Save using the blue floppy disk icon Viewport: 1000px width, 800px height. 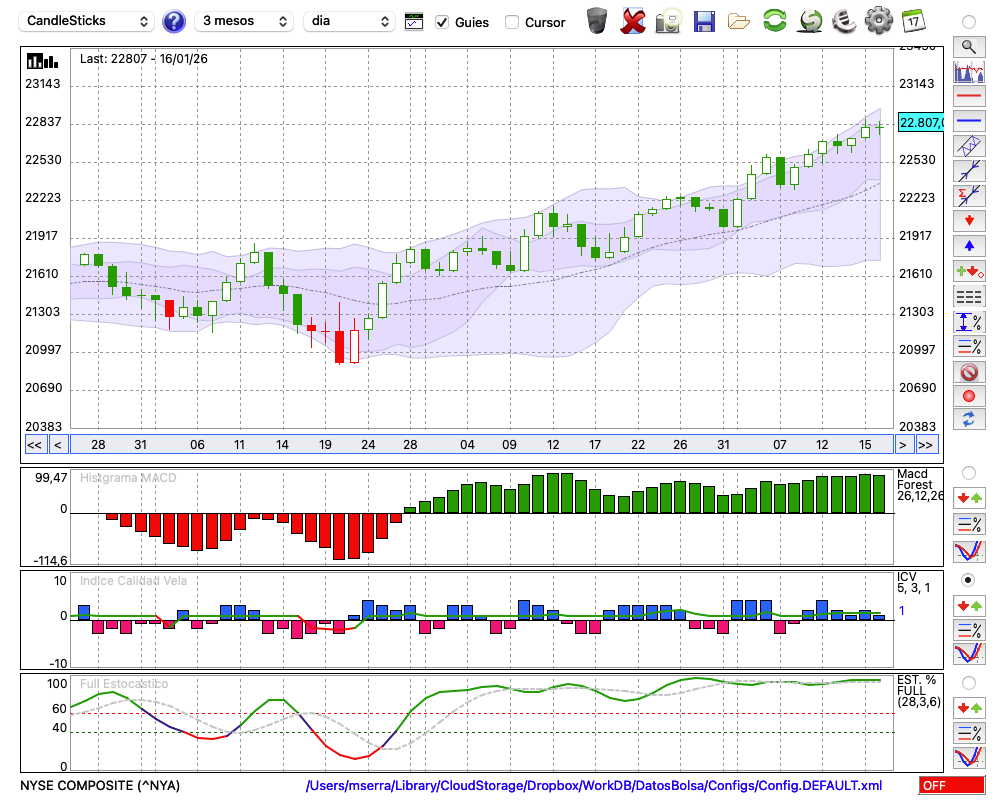click(x=704, y=21)
